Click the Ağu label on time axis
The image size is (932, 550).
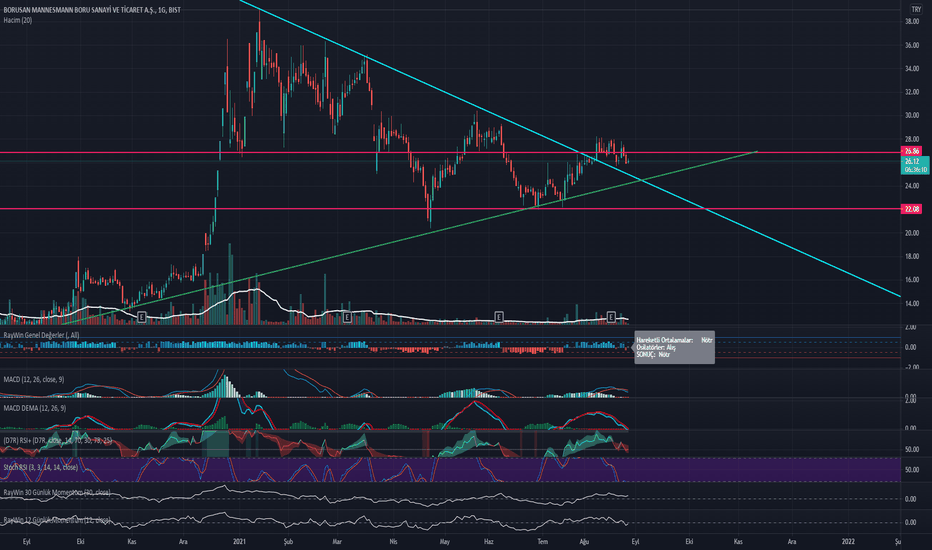[584, 542]
